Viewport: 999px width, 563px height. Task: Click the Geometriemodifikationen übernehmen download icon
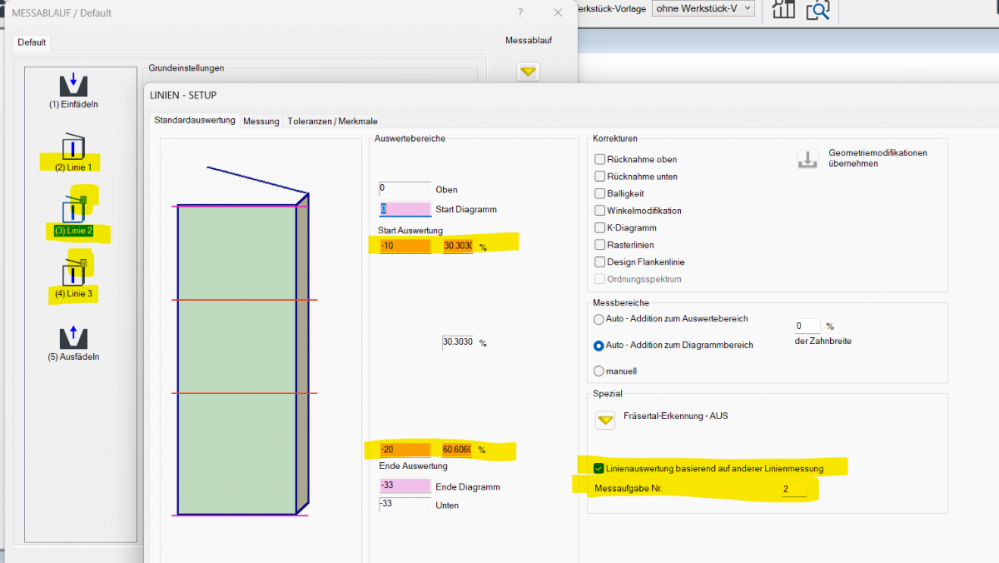pyautogui.click(x=807, y=159)
